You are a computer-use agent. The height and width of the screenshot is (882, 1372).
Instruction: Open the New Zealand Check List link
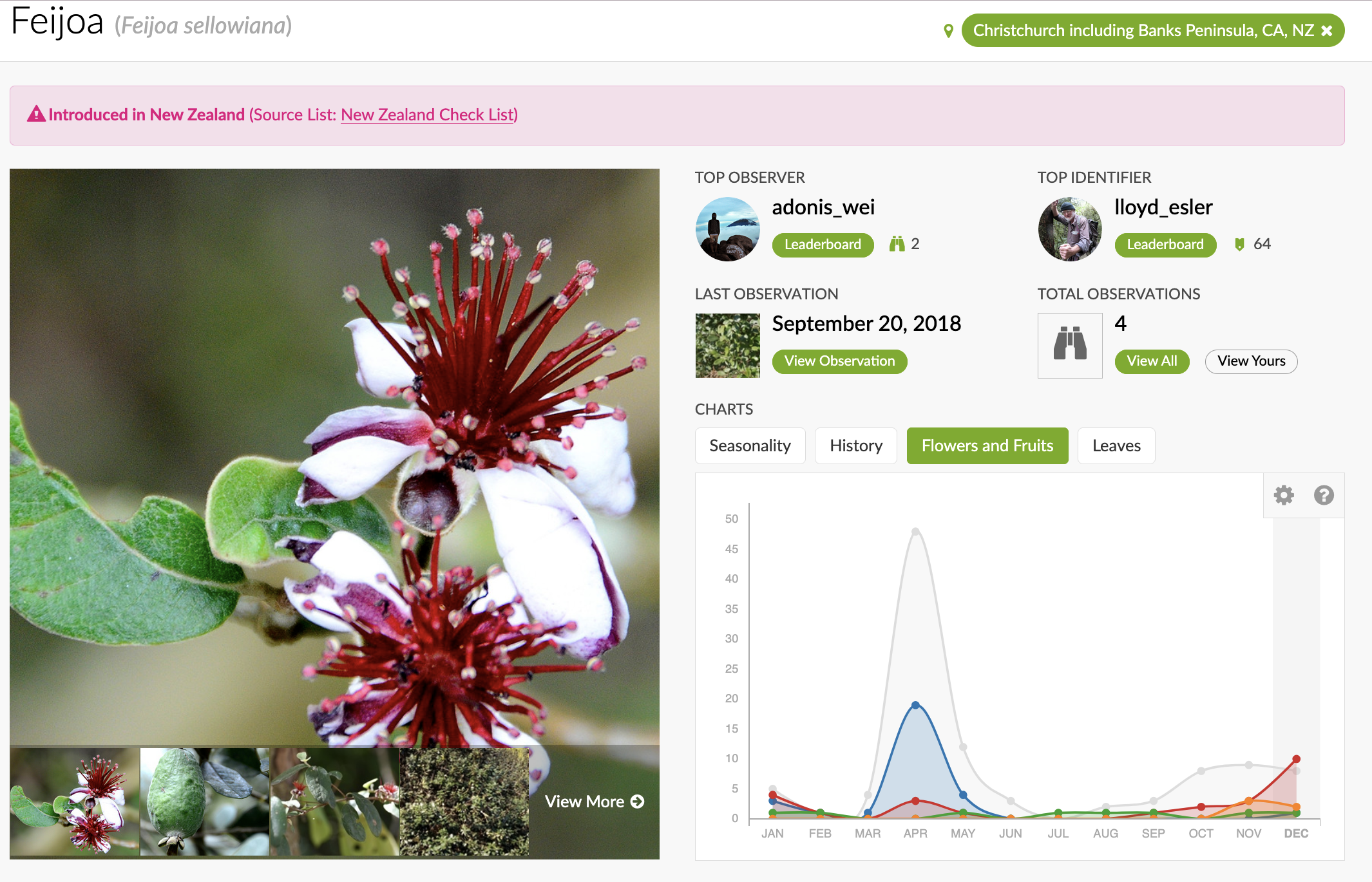tap(428, 115)
